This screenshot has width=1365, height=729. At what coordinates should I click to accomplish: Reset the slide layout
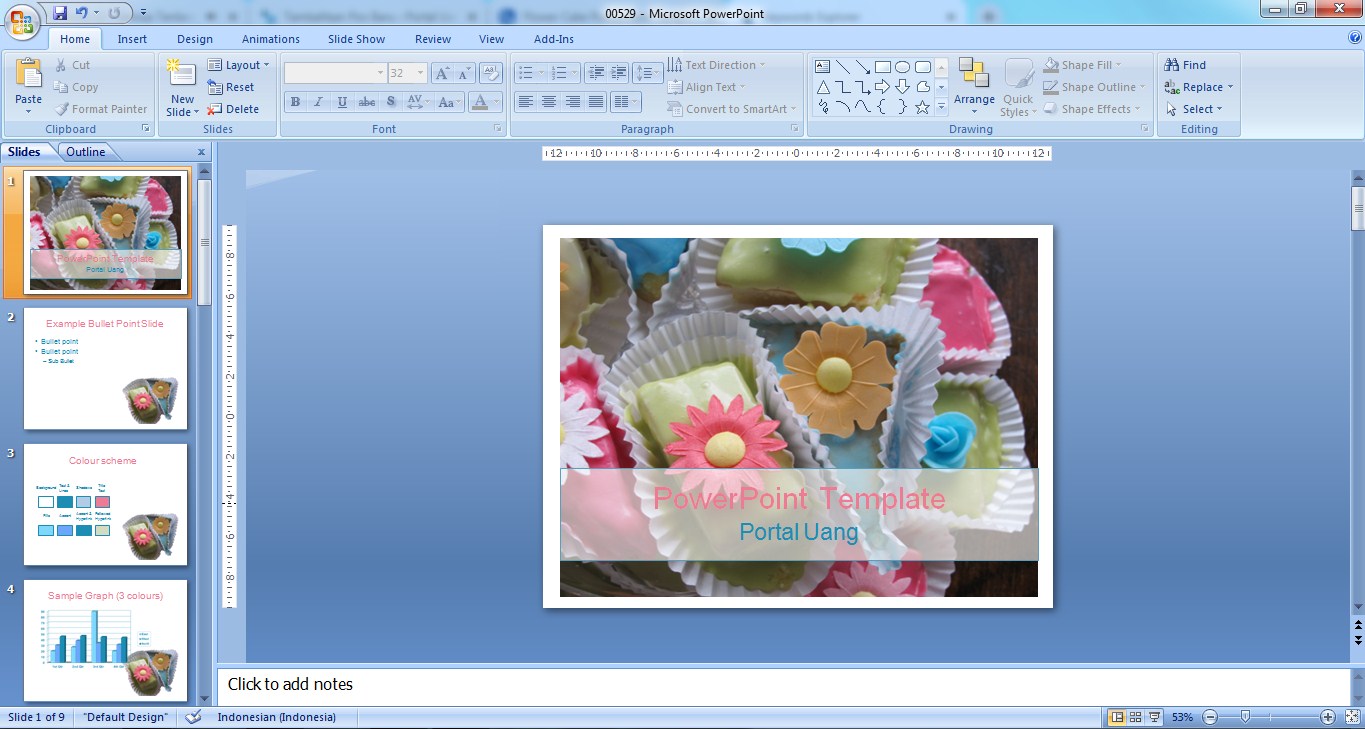point(231,87)
